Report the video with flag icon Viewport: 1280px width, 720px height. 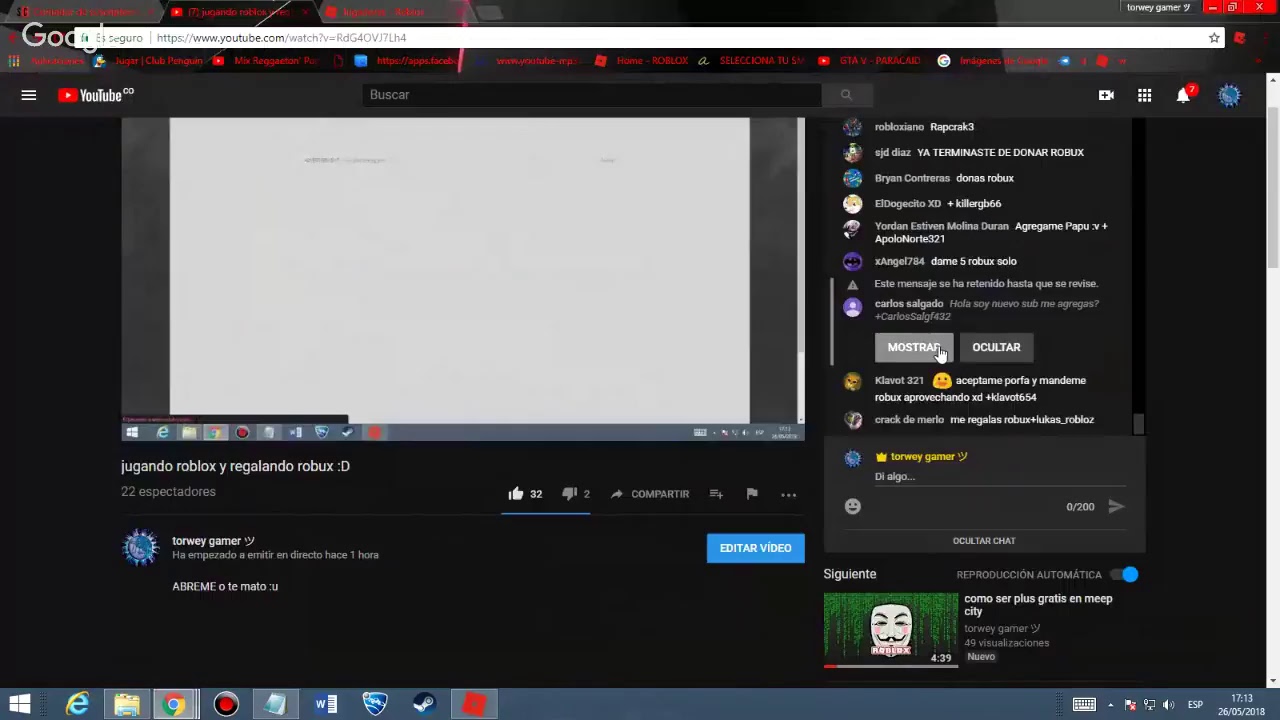[752, 494]
